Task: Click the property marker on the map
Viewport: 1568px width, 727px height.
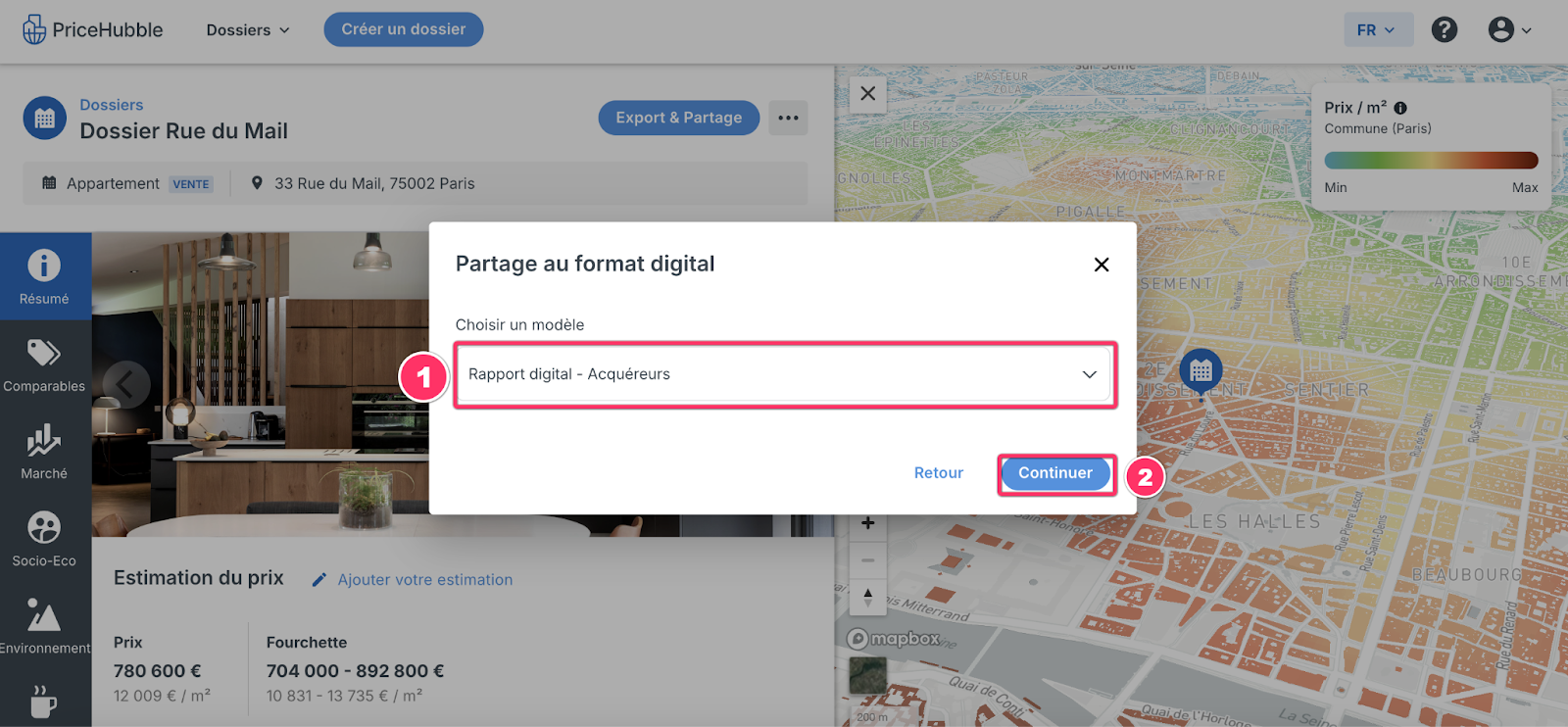Action: [1201, 372]
